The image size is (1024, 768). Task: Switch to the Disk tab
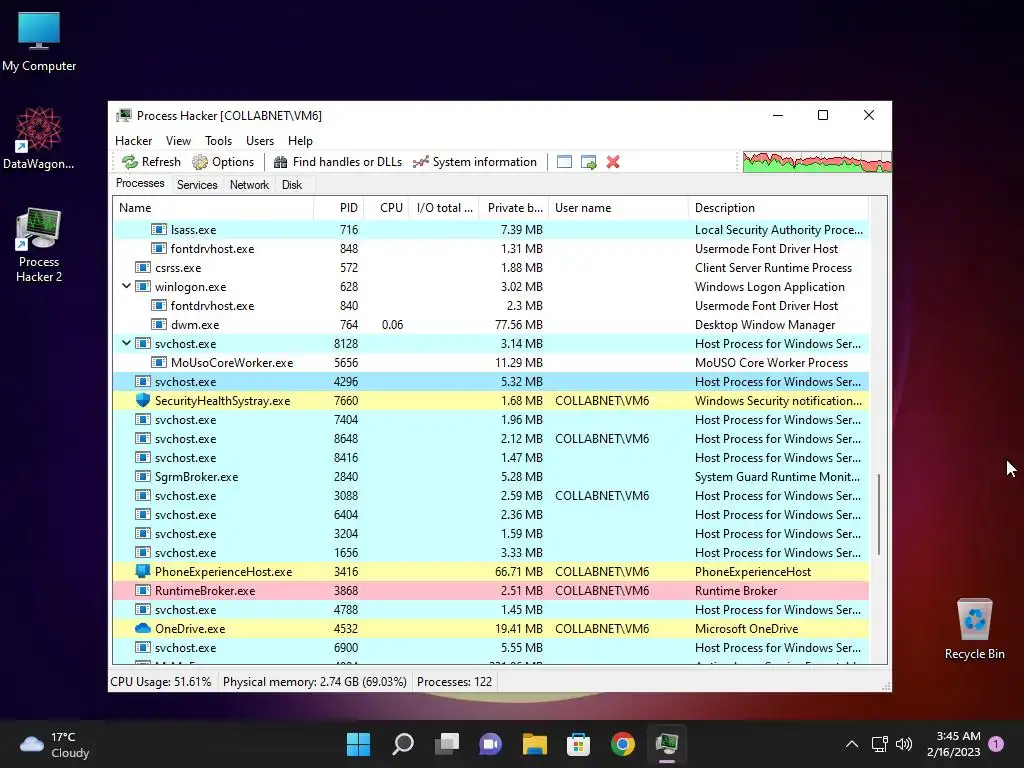[x=292, y=185]
